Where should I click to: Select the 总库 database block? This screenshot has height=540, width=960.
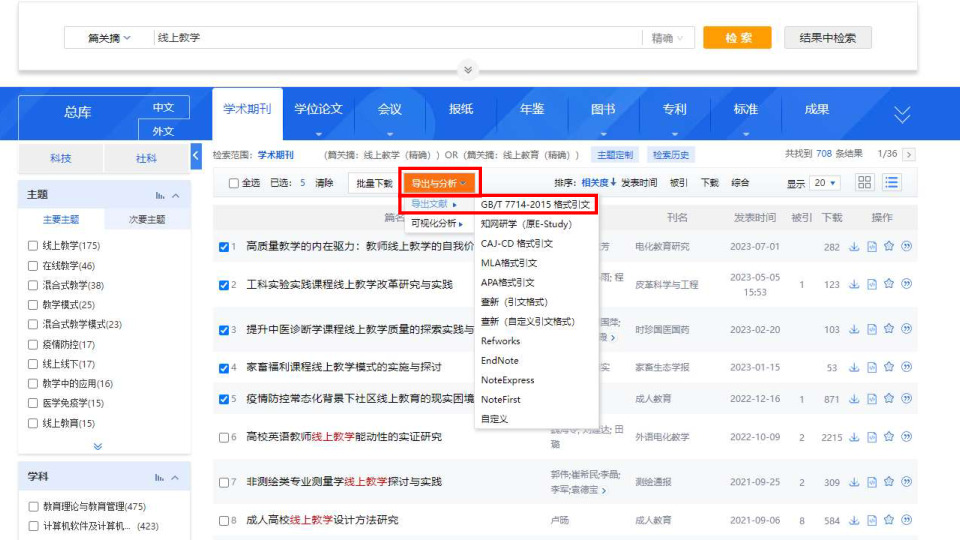78,113
